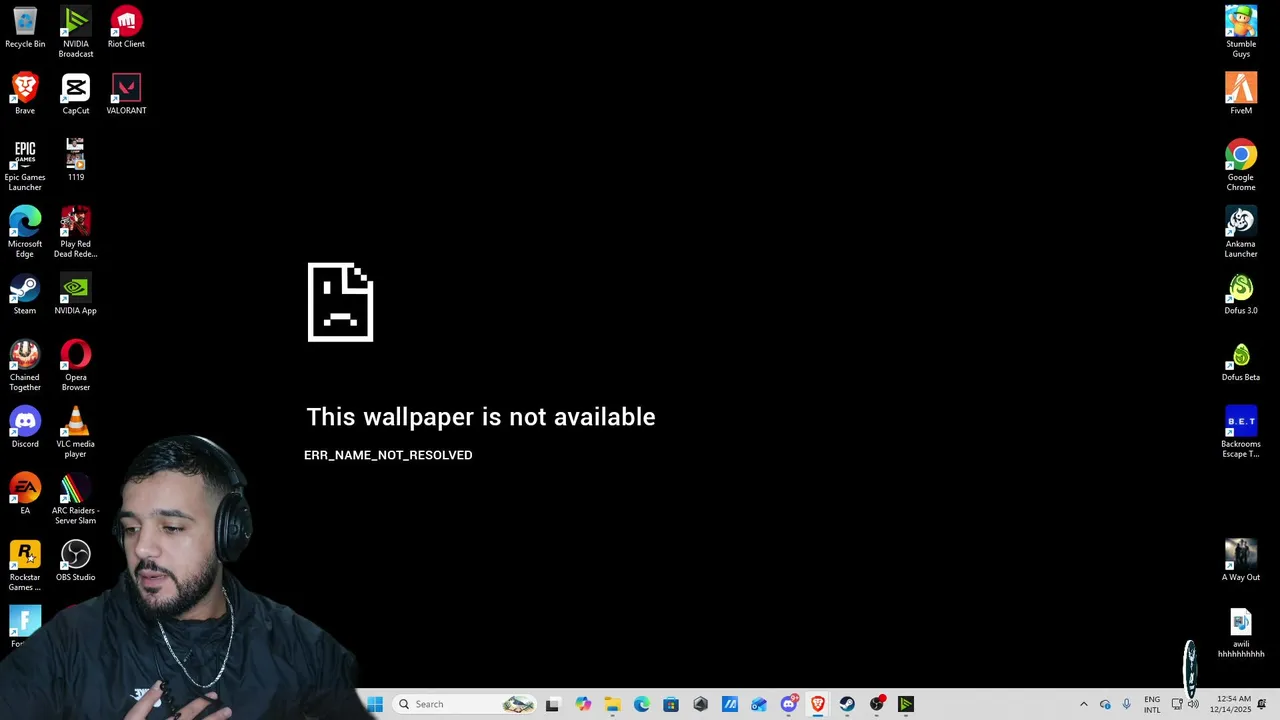Select the Play Red Dead Redemption shortcut
The width and height of the screenshot is (1280, 720).
coord(76,232)
